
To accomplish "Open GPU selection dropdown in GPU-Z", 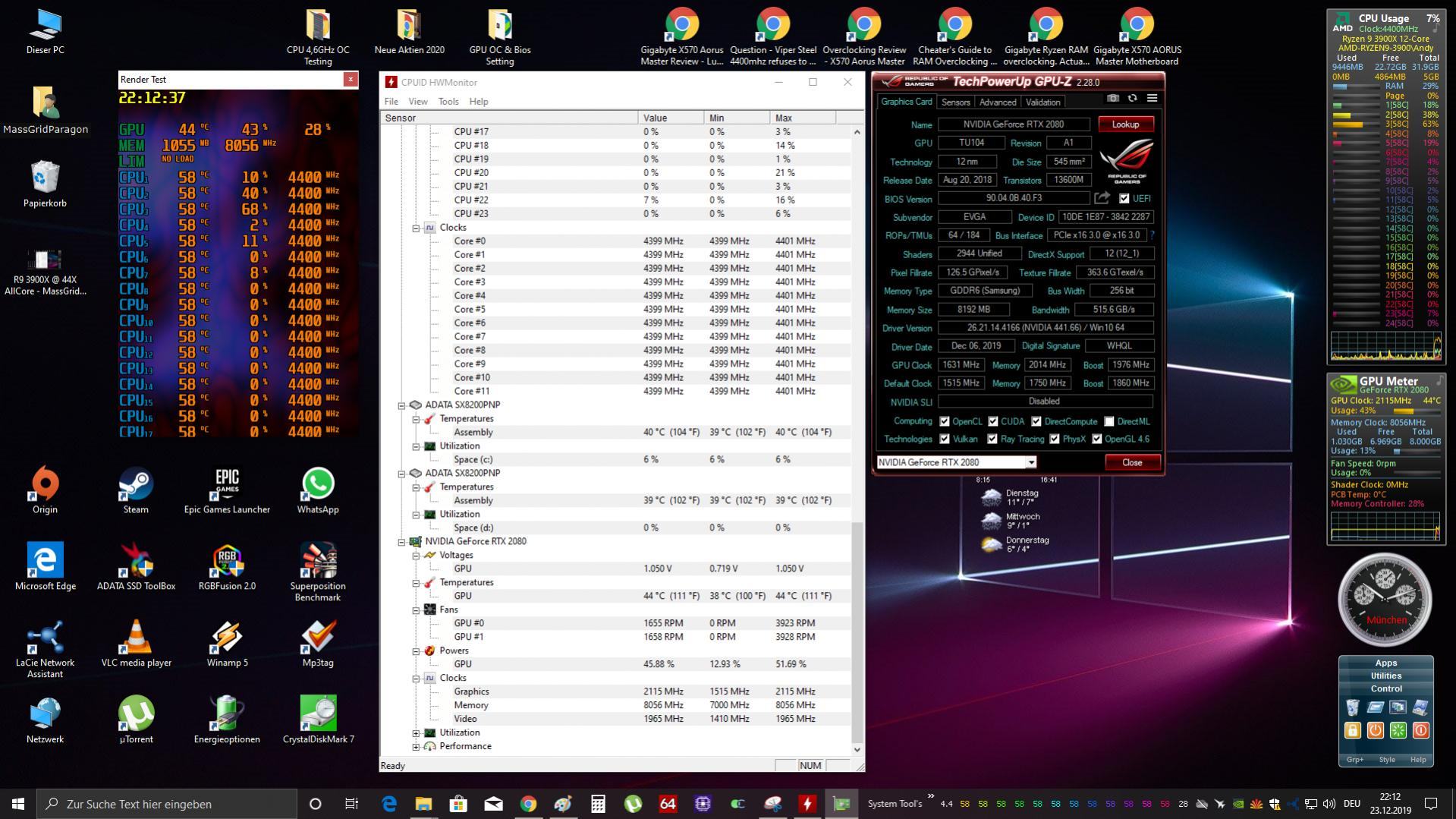I will pos(956,462).
